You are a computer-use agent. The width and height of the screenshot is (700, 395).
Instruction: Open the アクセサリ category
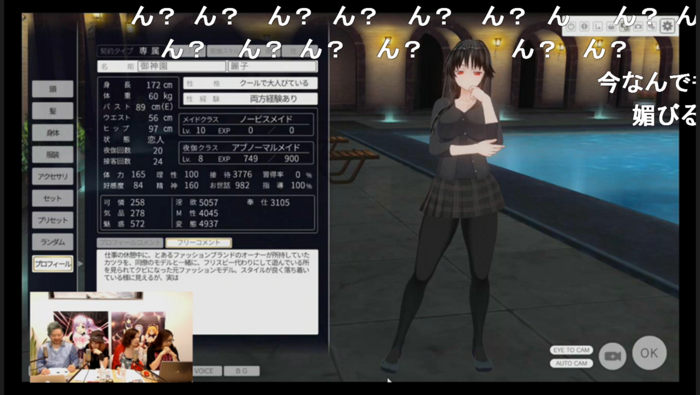[x=53, y=176]
